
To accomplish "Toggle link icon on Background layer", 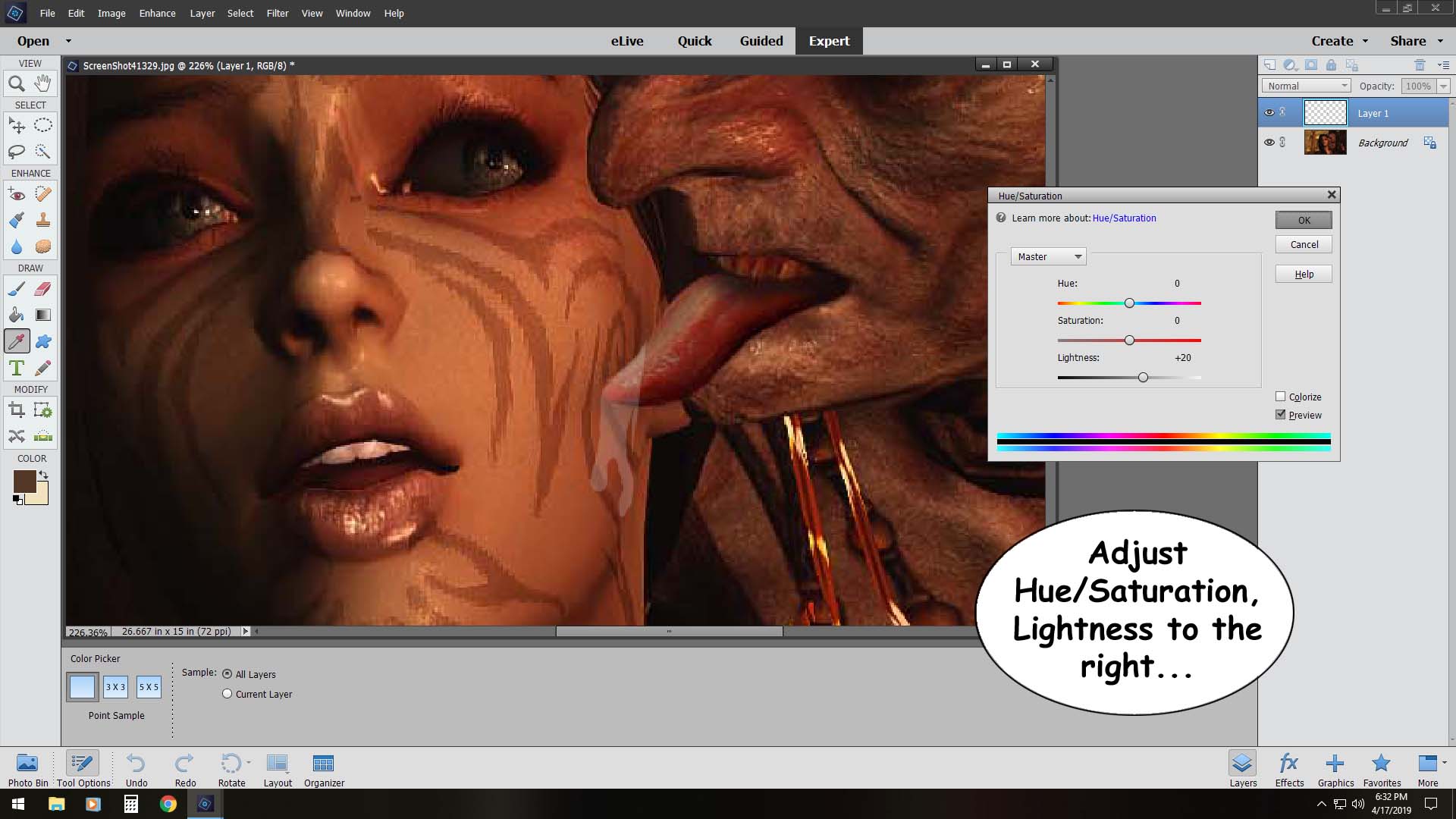I will [1283, 142].
